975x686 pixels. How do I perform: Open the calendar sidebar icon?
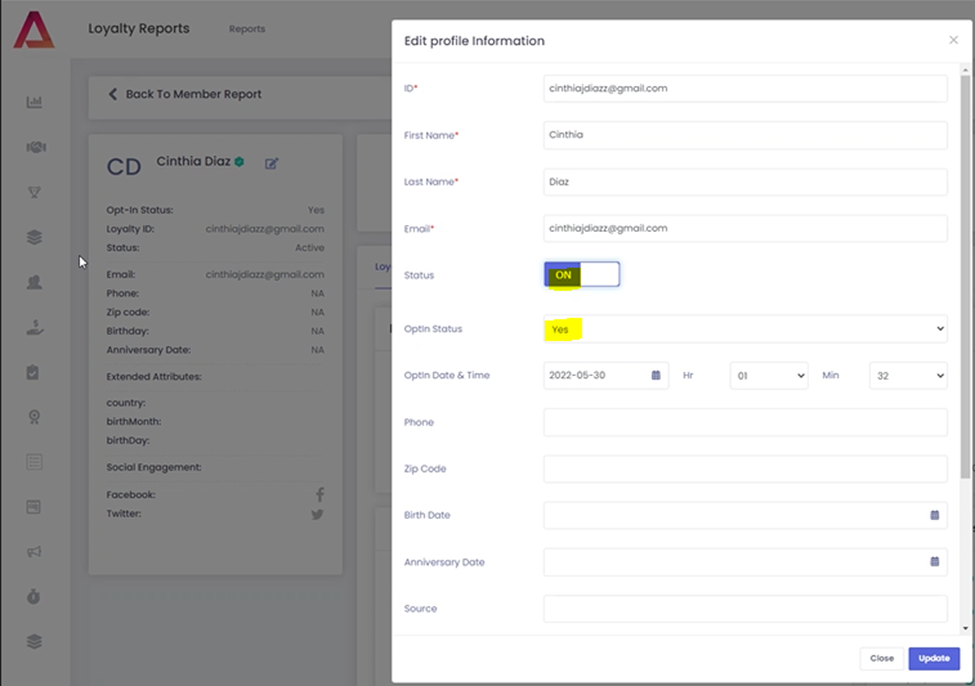34,507
